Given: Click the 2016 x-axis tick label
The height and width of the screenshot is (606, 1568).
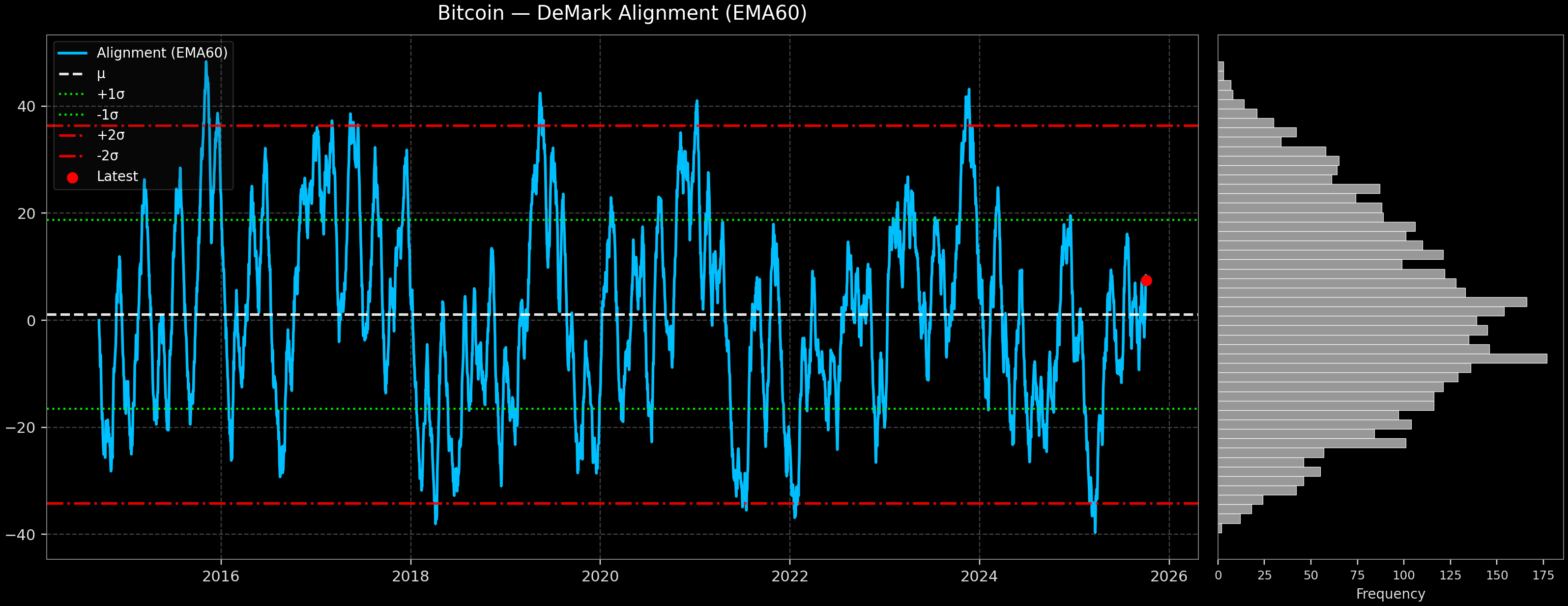Looking at the screenshot, I should (221, 576).
